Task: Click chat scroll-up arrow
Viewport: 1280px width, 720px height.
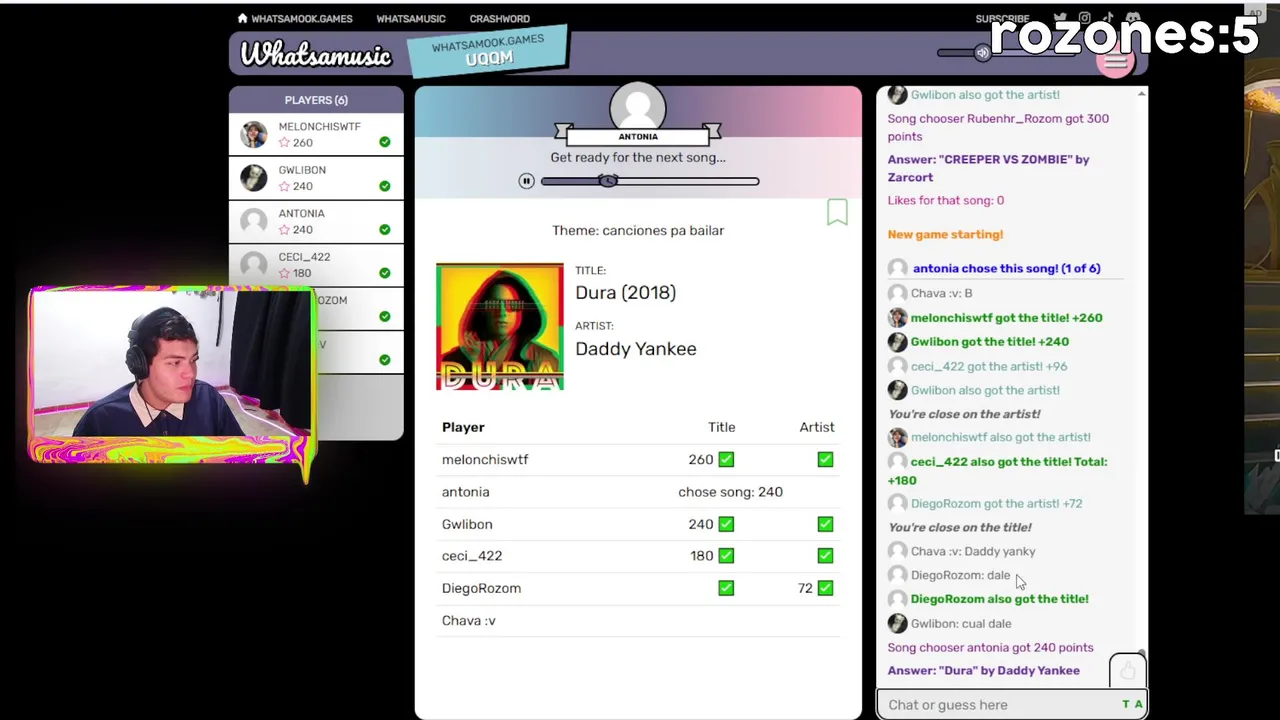Action: coord(1141,94)
